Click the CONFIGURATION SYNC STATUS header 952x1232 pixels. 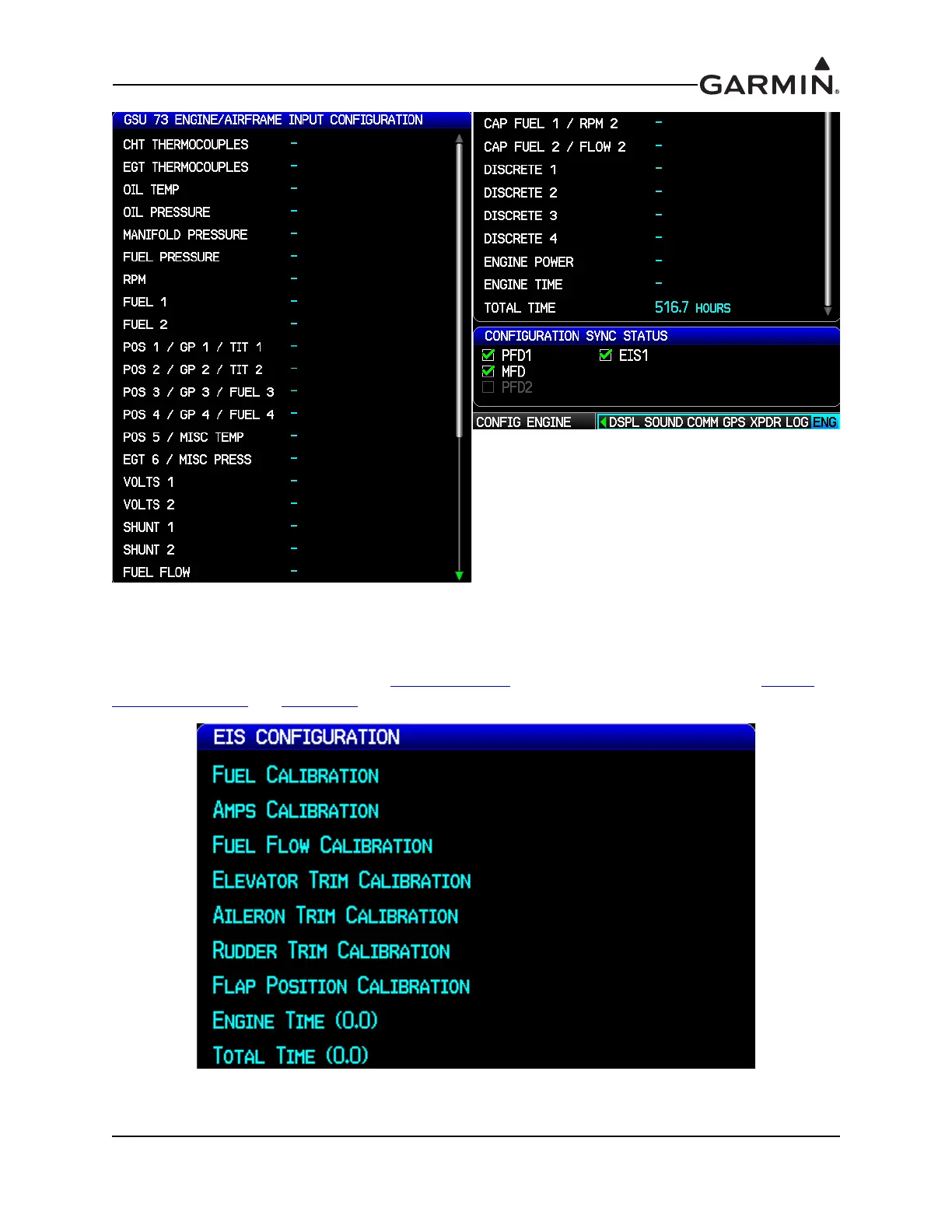[x=656, y=336]
